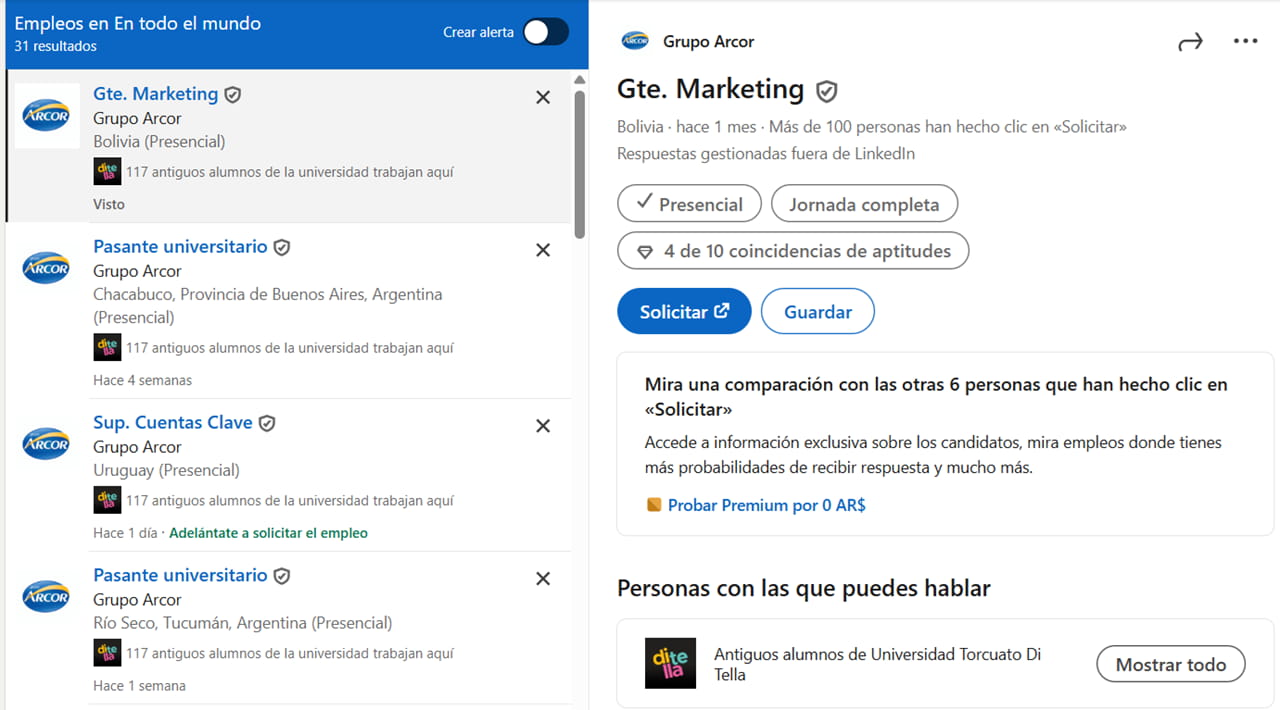Screen dimensions: 1280x710
Task: Click the share icon next to job header
Action: [x=1189, y=40]
